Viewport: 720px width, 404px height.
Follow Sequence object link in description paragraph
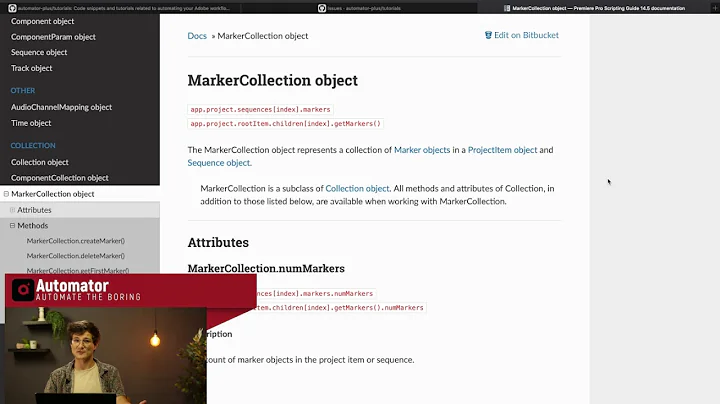tap(219, 163)
